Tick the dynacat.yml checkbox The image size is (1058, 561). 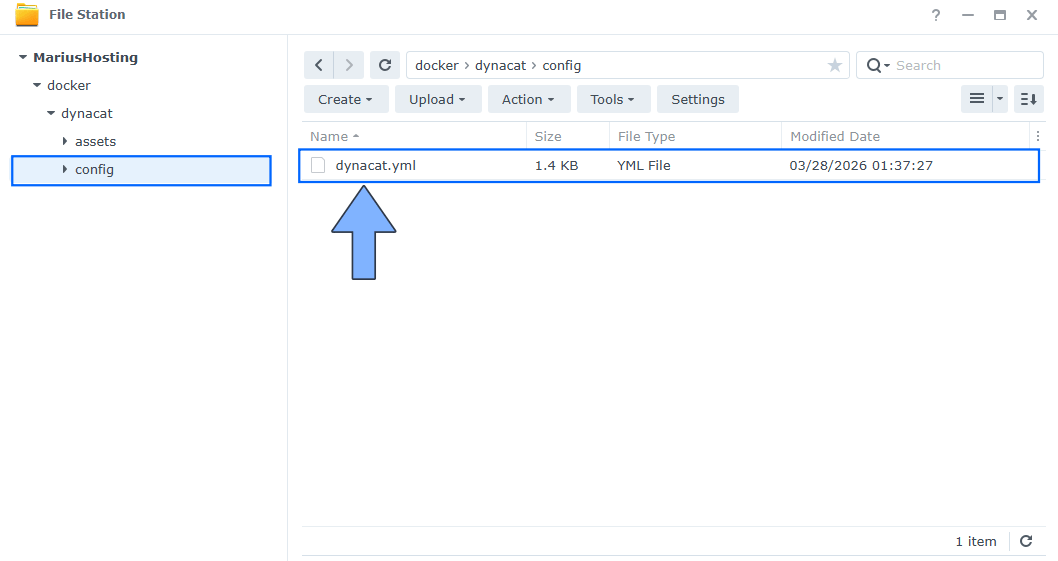click(x=318, y=165)
